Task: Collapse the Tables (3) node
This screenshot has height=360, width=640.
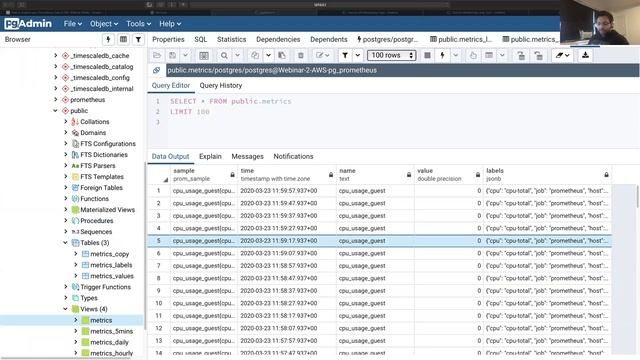Action: click(65, 242)
